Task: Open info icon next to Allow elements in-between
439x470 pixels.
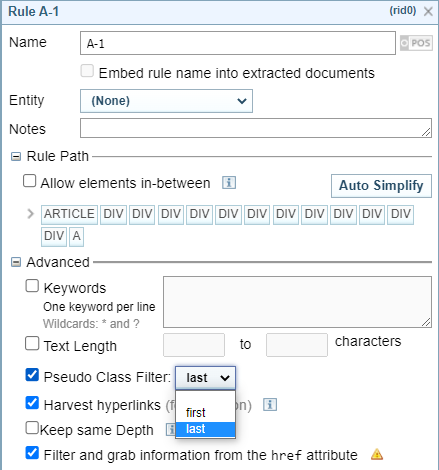Action: click(229, 183)
